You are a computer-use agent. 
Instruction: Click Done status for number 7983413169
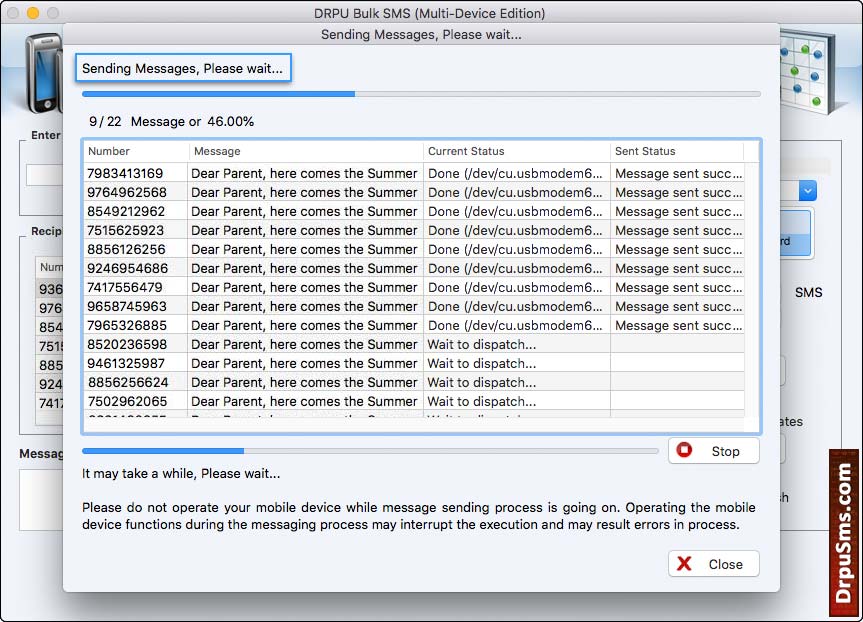515,173
